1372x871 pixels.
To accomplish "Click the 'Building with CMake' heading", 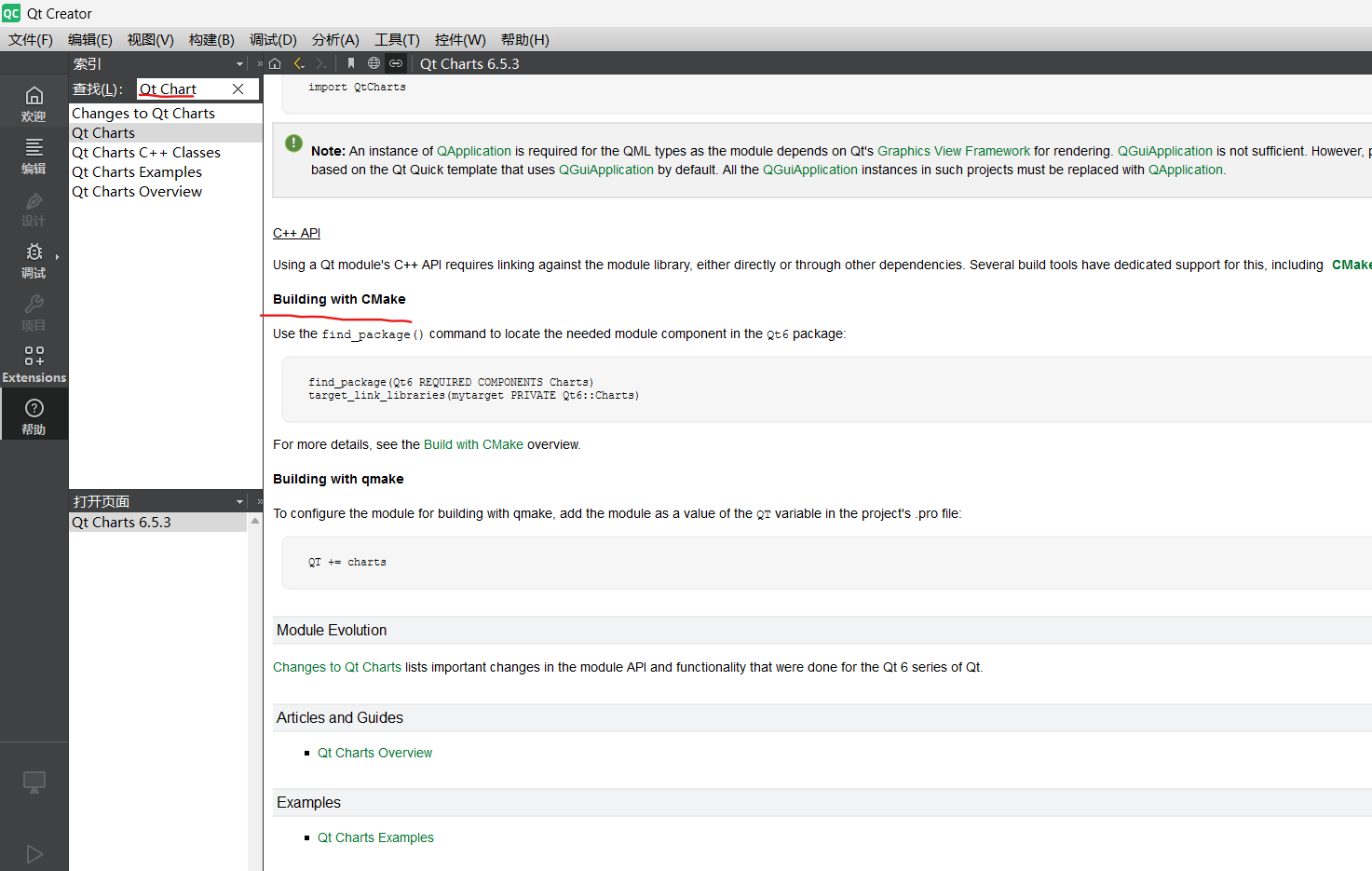I will pyautogui.click(x=339, y=299).
